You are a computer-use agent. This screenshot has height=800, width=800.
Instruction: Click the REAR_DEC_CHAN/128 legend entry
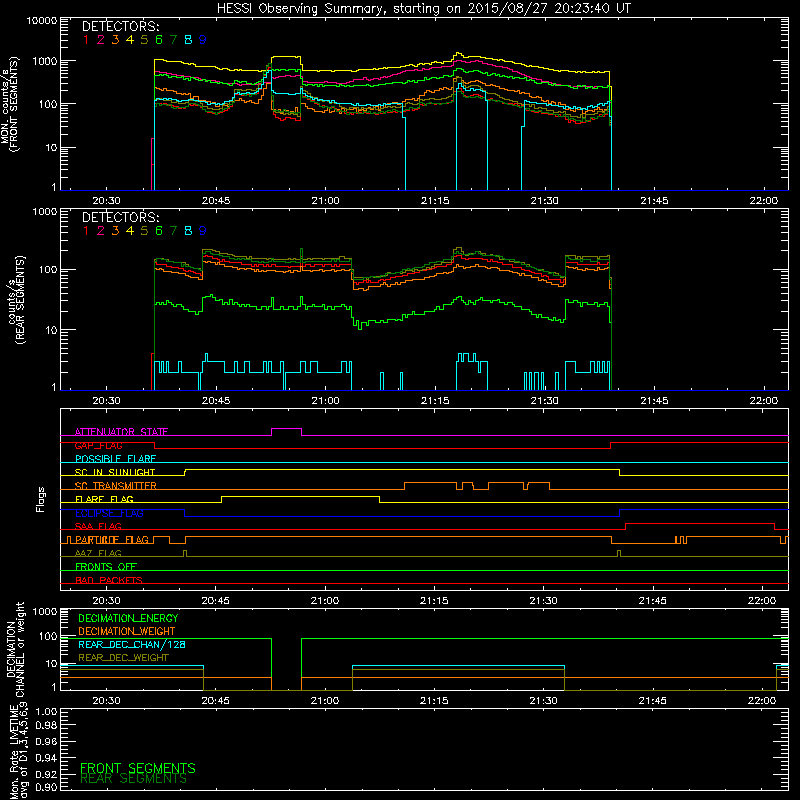132,645
